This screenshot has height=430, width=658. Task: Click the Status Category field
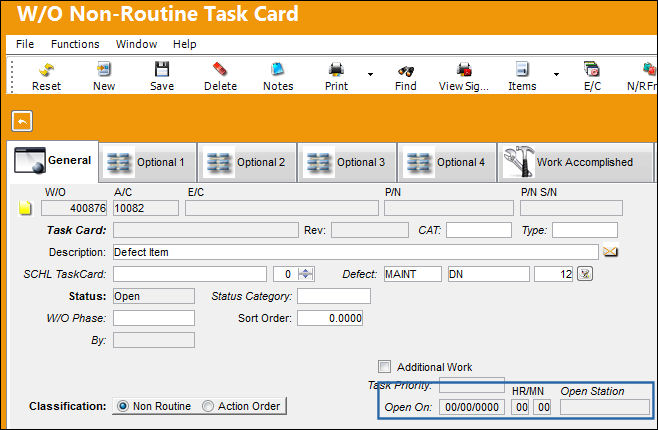tap(334, 296)
